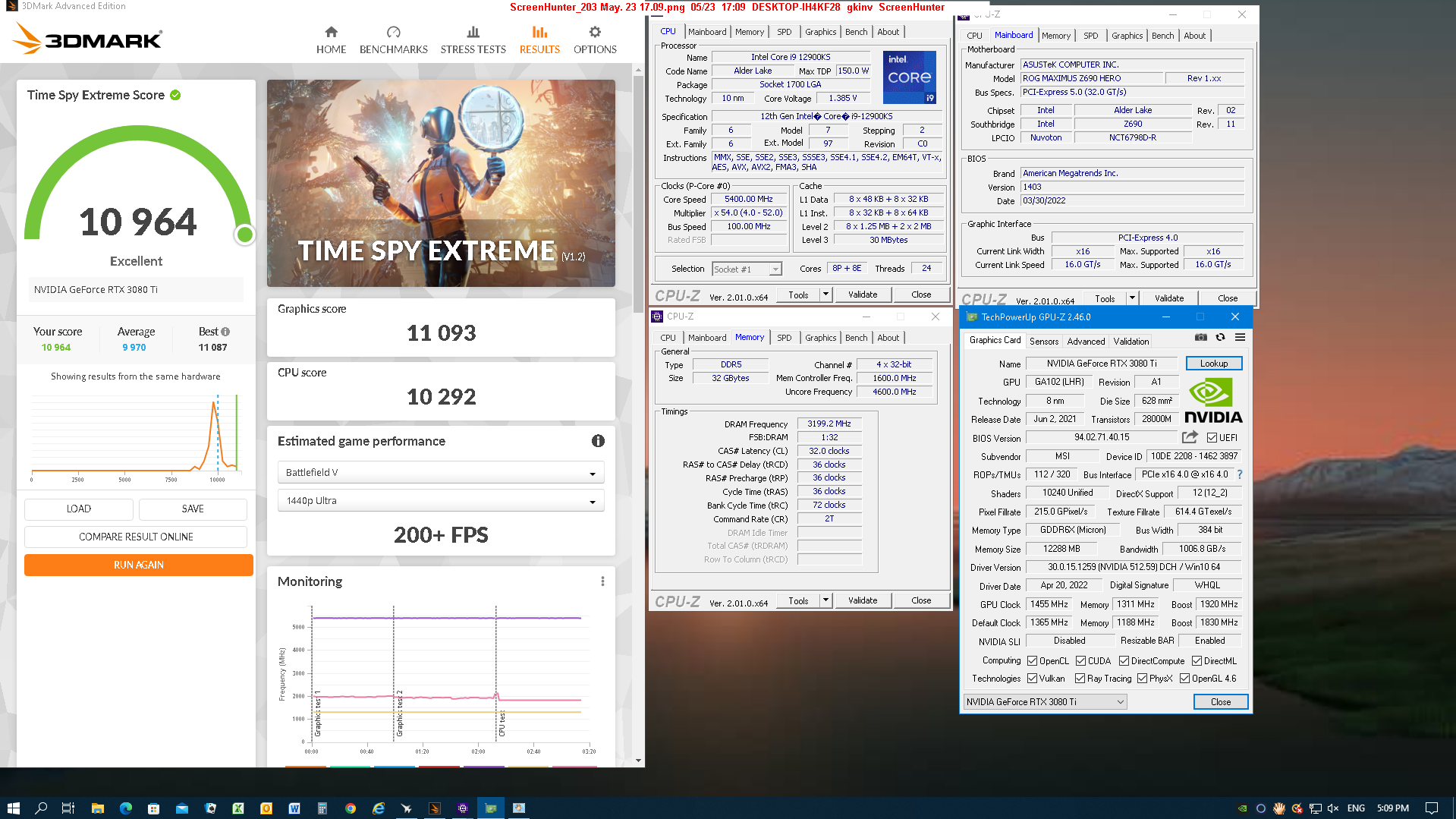Click GPU-Z screenshot camera icon
1456x819 pixels.
click(1200, 338)
